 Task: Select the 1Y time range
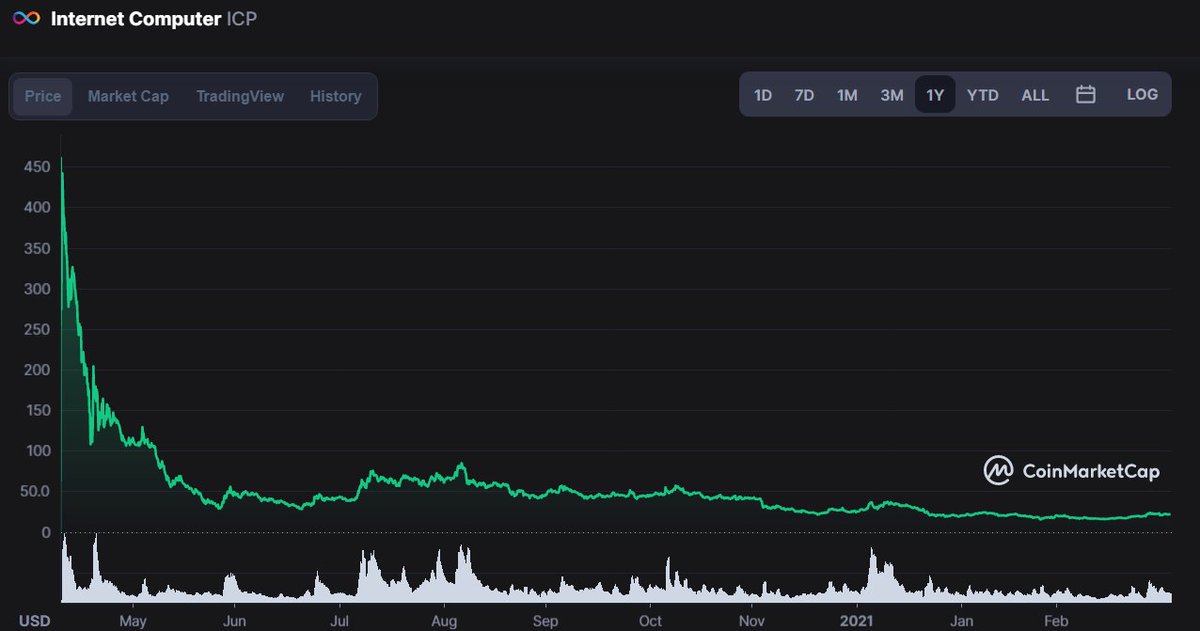pyautogui.click(x=935, y=95)
